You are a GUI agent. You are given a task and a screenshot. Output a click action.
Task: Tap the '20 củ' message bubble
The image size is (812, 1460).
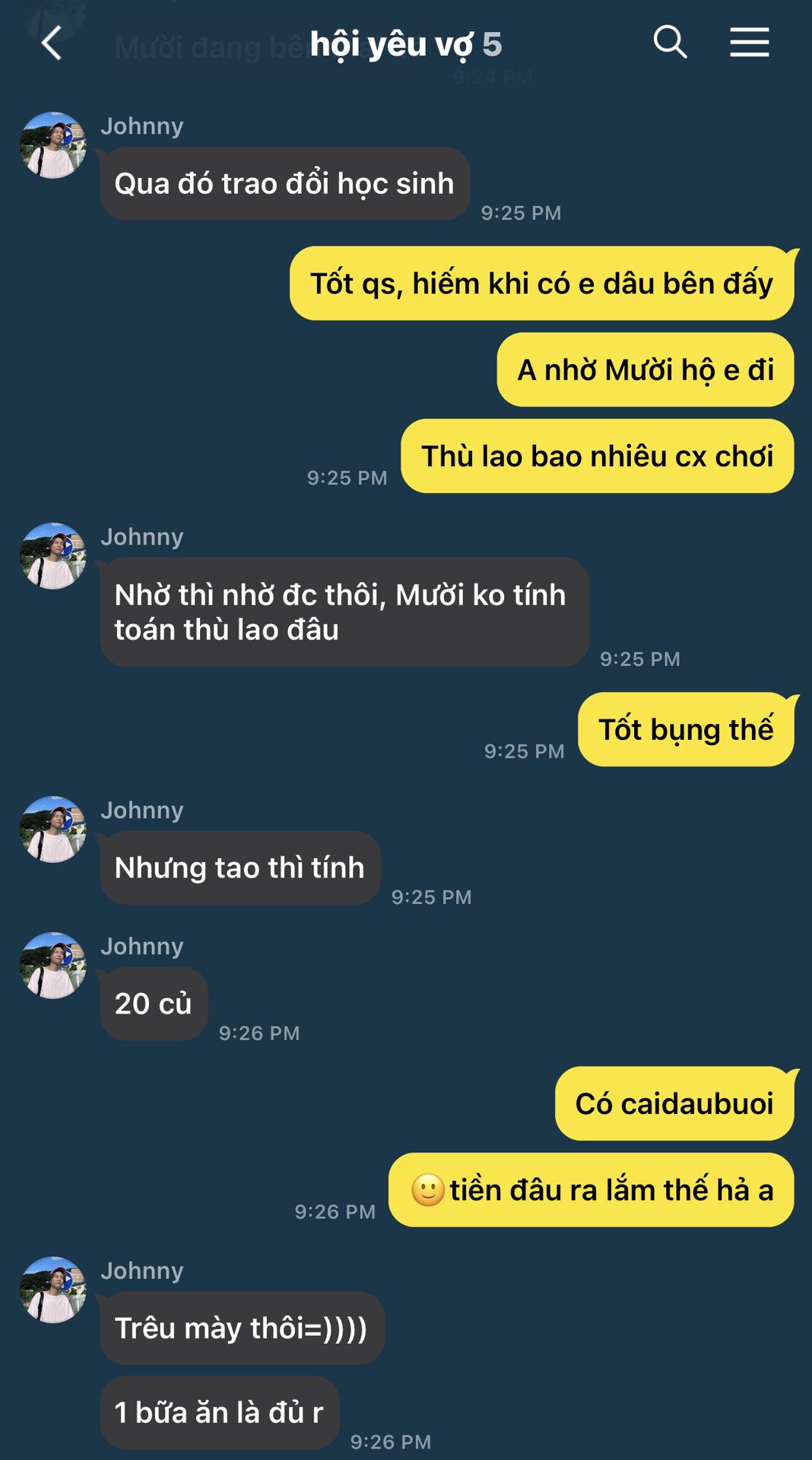pyautogui.click(x=154, y=1004)
